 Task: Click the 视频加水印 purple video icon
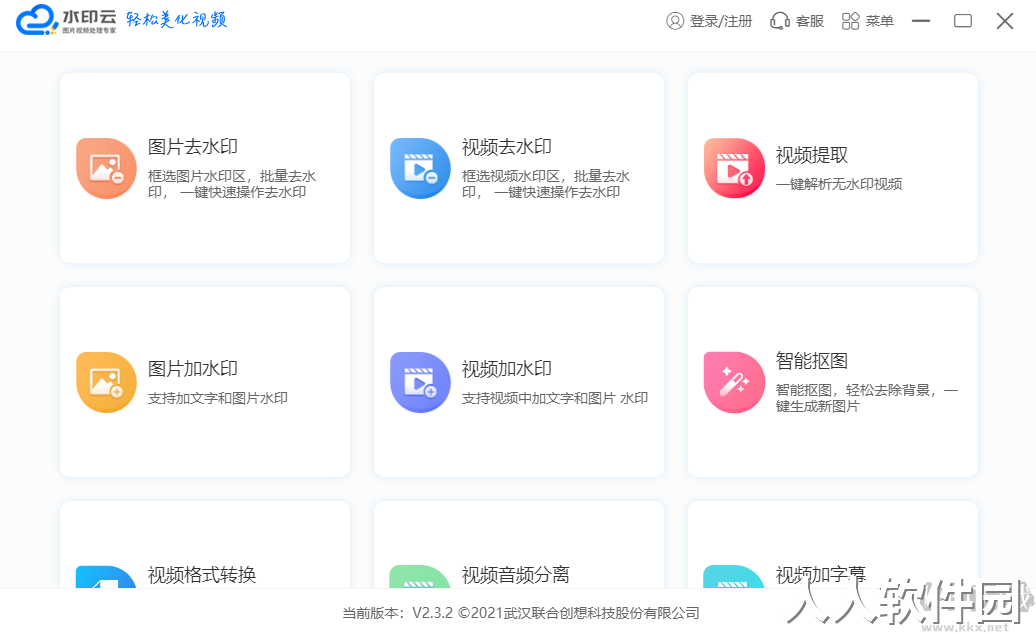[x=420, y=382]
